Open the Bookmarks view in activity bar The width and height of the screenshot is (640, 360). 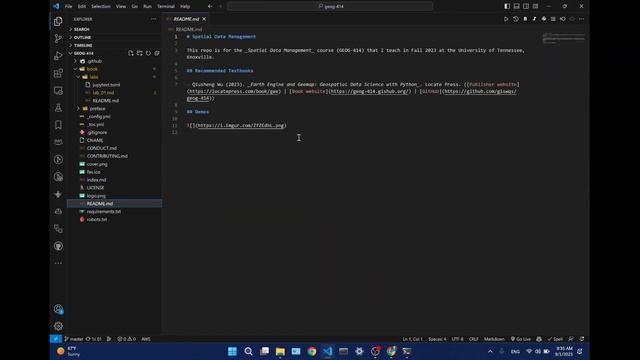point(58,125)
